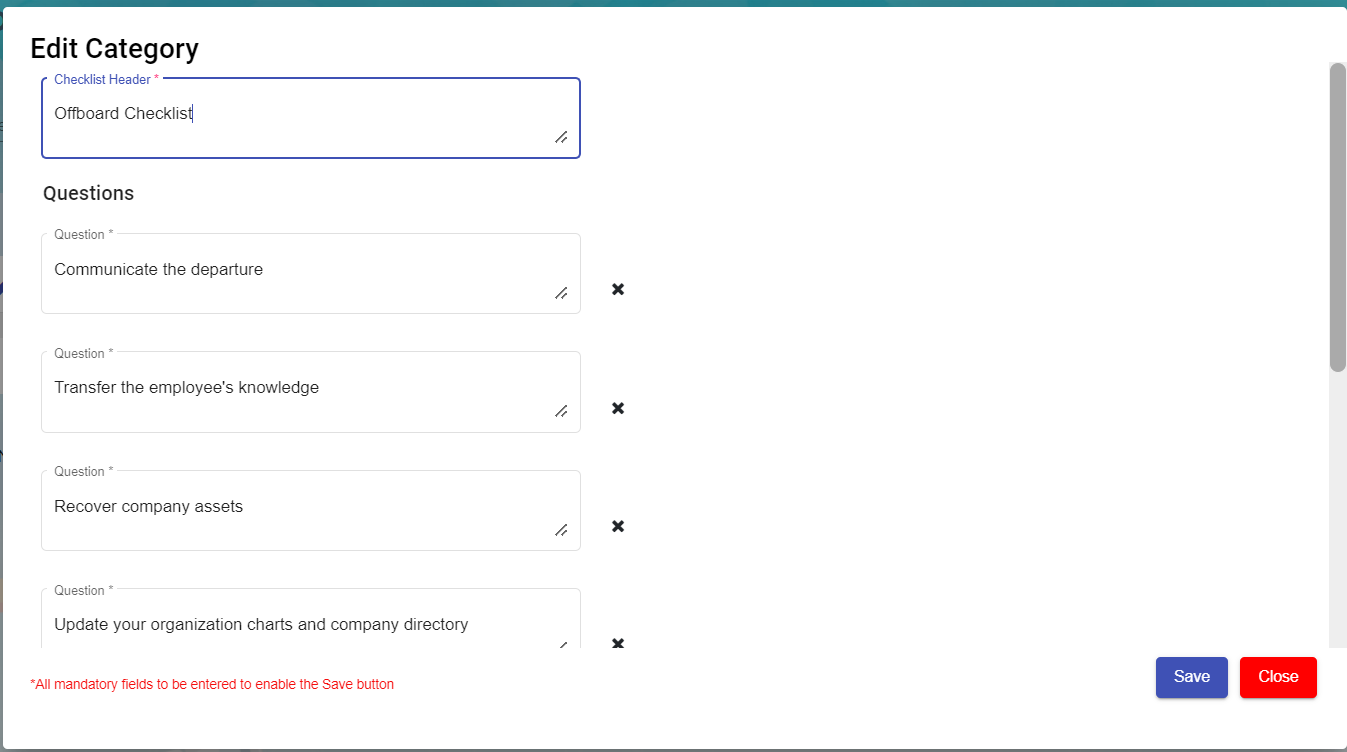Delete the "Recover company assets" question
This screenshot has height=752, width=1347.
coord(618,526)
